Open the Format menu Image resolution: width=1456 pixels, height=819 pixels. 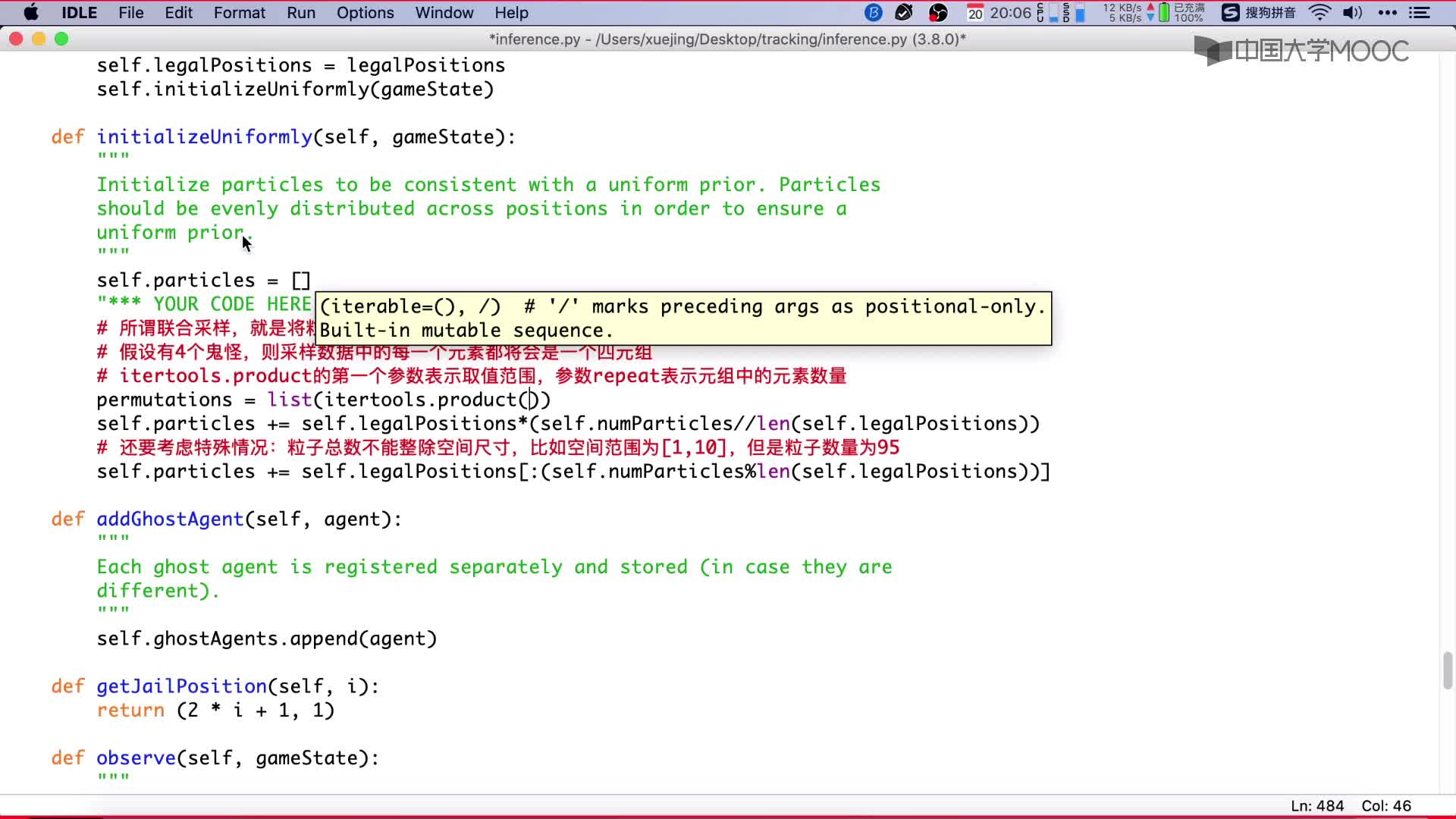point(240,13)
